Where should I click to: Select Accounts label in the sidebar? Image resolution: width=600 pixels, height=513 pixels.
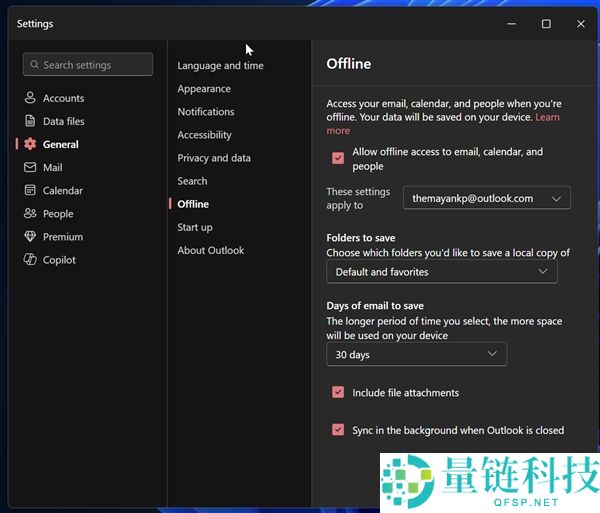coord(64,98)
